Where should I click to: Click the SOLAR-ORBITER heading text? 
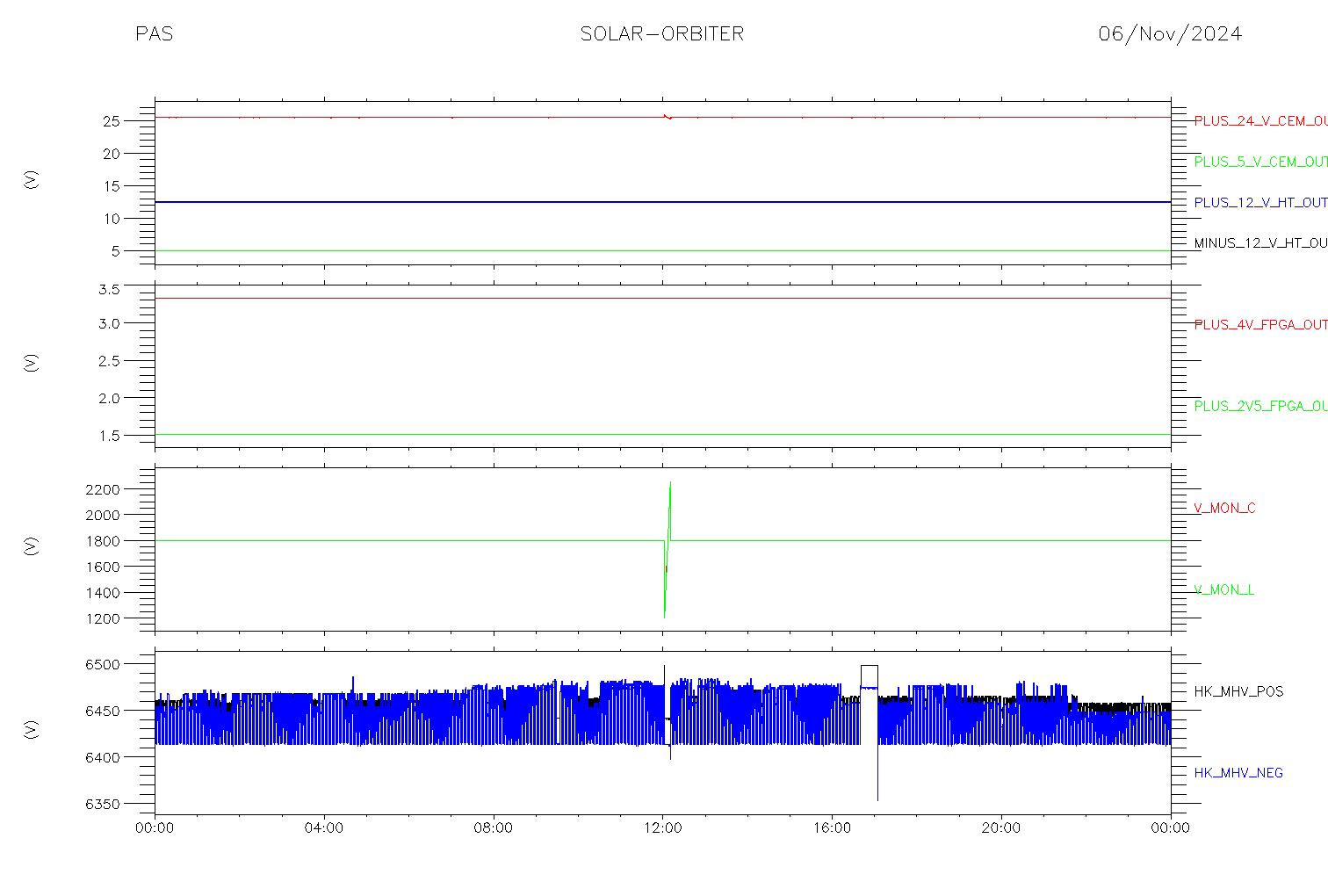661,33
